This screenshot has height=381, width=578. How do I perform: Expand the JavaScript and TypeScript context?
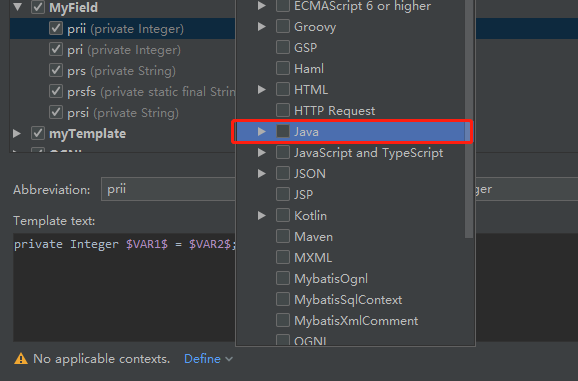pos(262,153)
